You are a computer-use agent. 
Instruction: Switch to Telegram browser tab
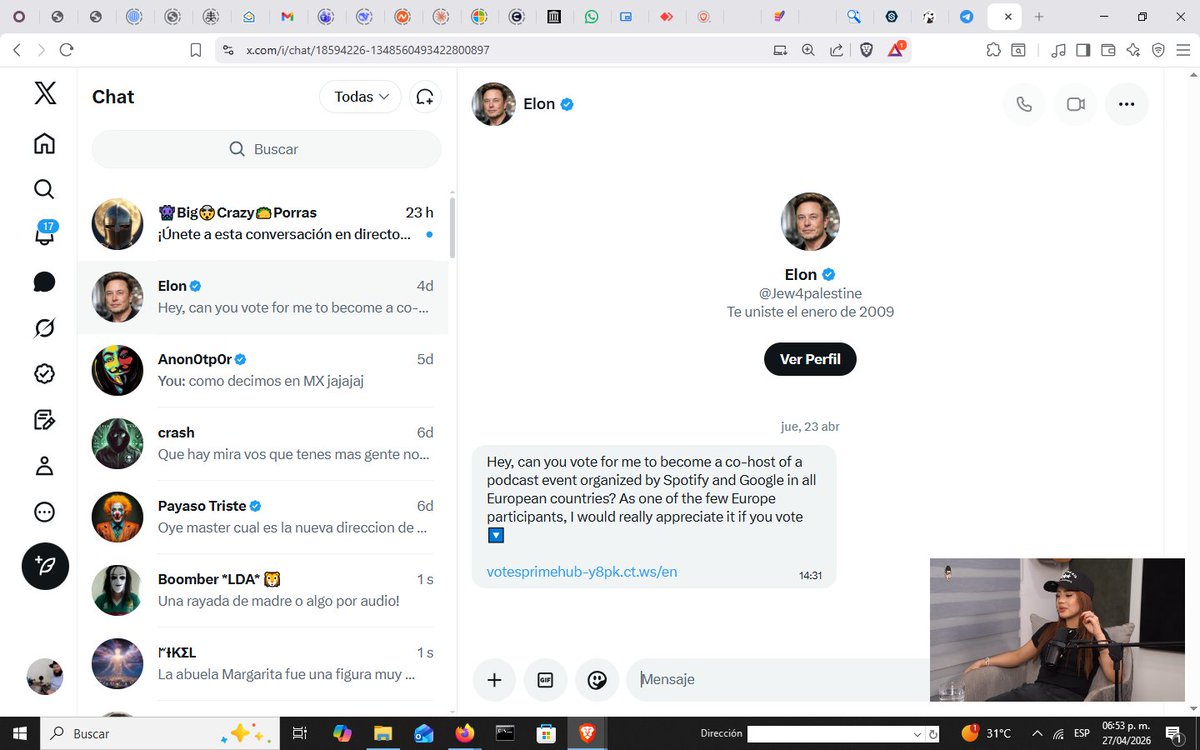(967, 17)
